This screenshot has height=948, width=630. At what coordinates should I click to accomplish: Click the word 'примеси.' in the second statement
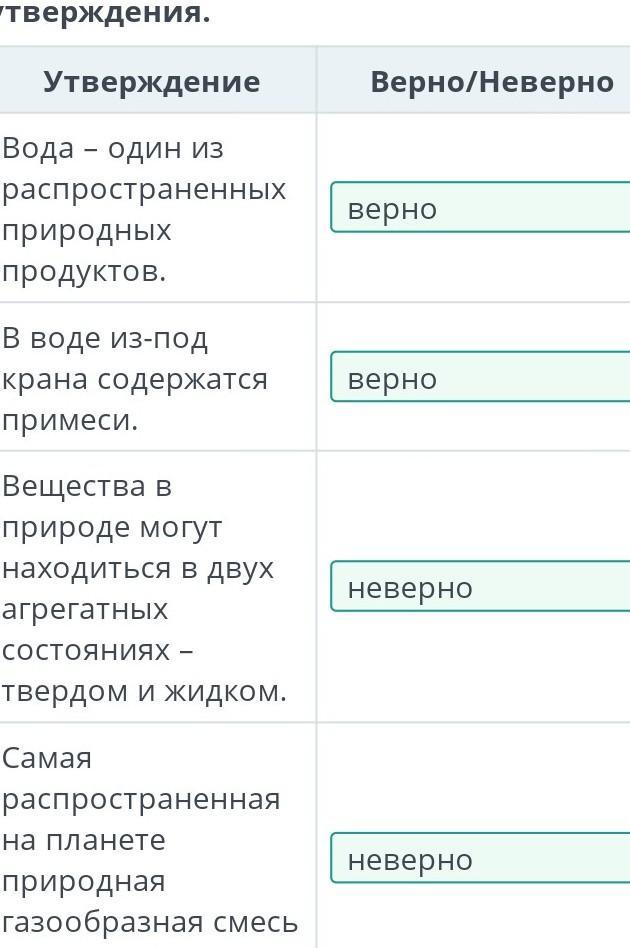70,421
